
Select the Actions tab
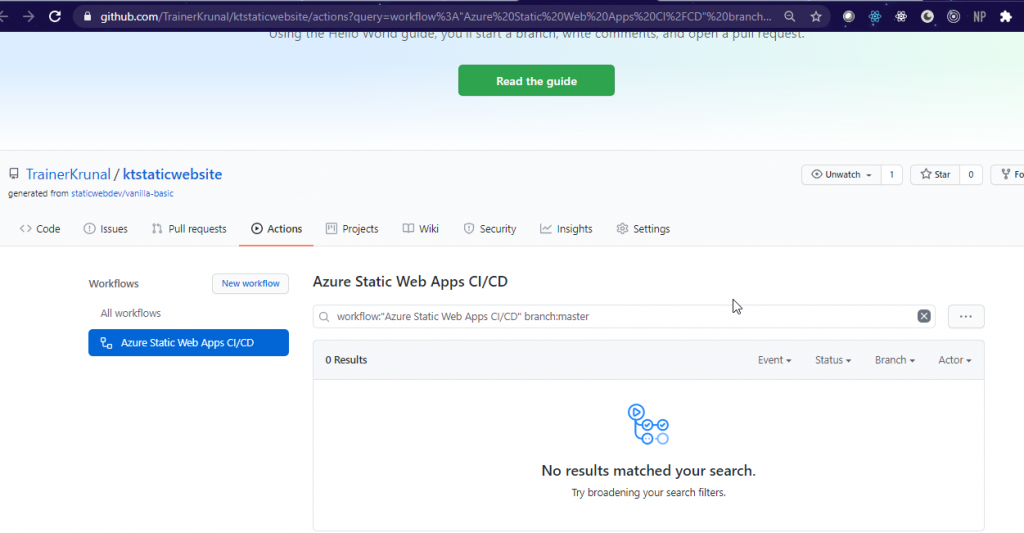tap(276, 229)
